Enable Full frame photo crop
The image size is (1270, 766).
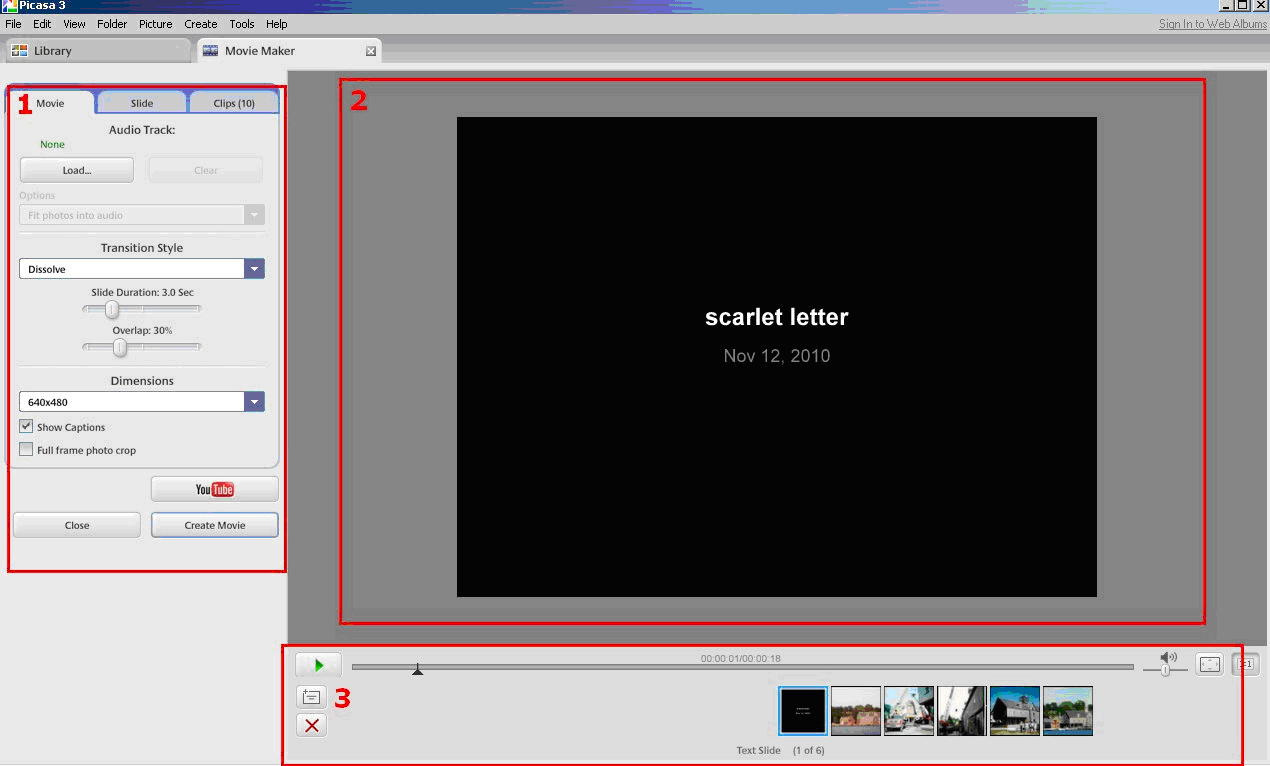(x=27, y=450)
